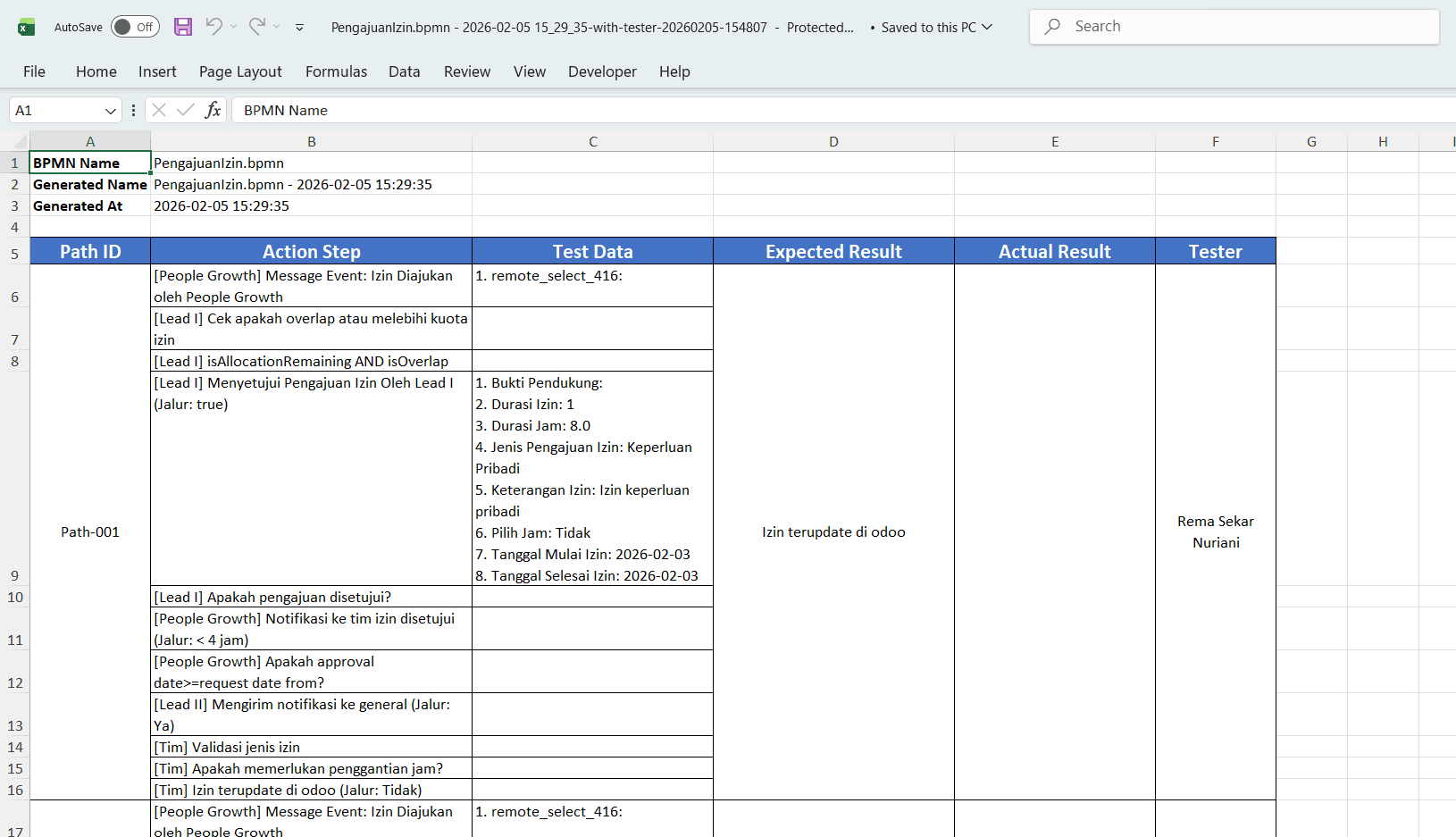Viewport: 1456px width, 837px height.
Task: Switch to the Page Layout tab
Action: (x=240, y=71)
